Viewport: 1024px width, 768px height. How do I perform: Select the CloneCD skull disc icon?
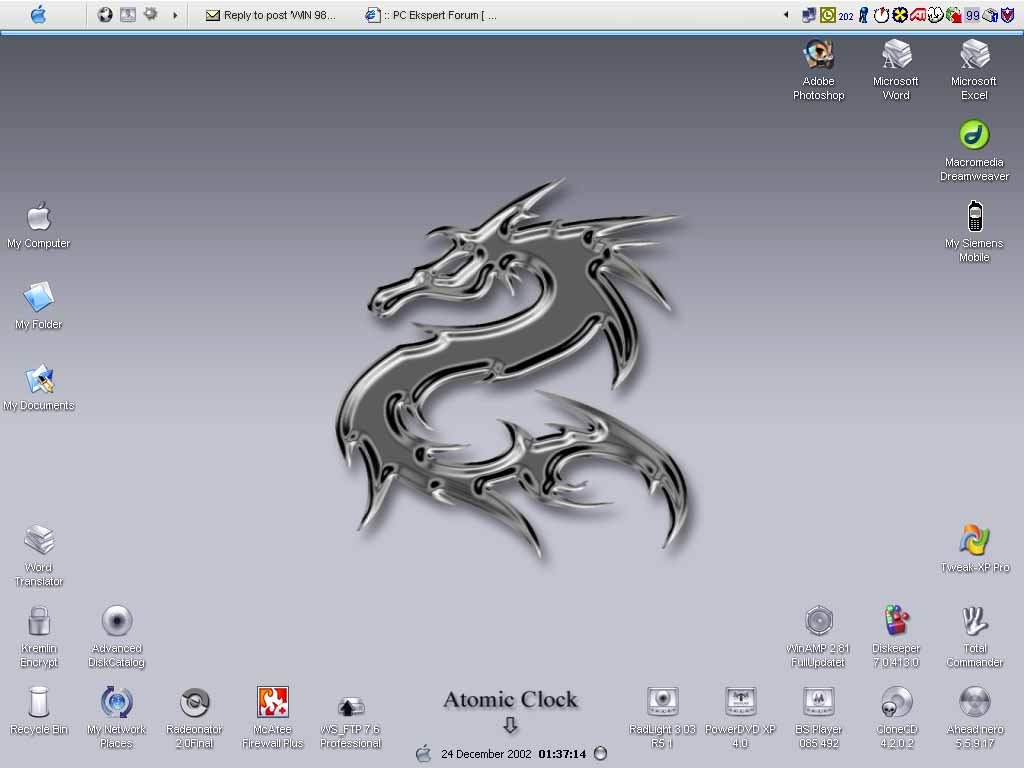point(896,702)
